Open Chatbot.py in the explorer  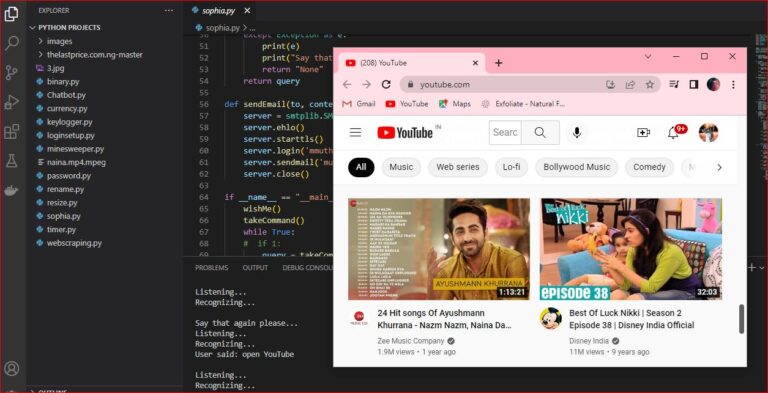point(66,95)
